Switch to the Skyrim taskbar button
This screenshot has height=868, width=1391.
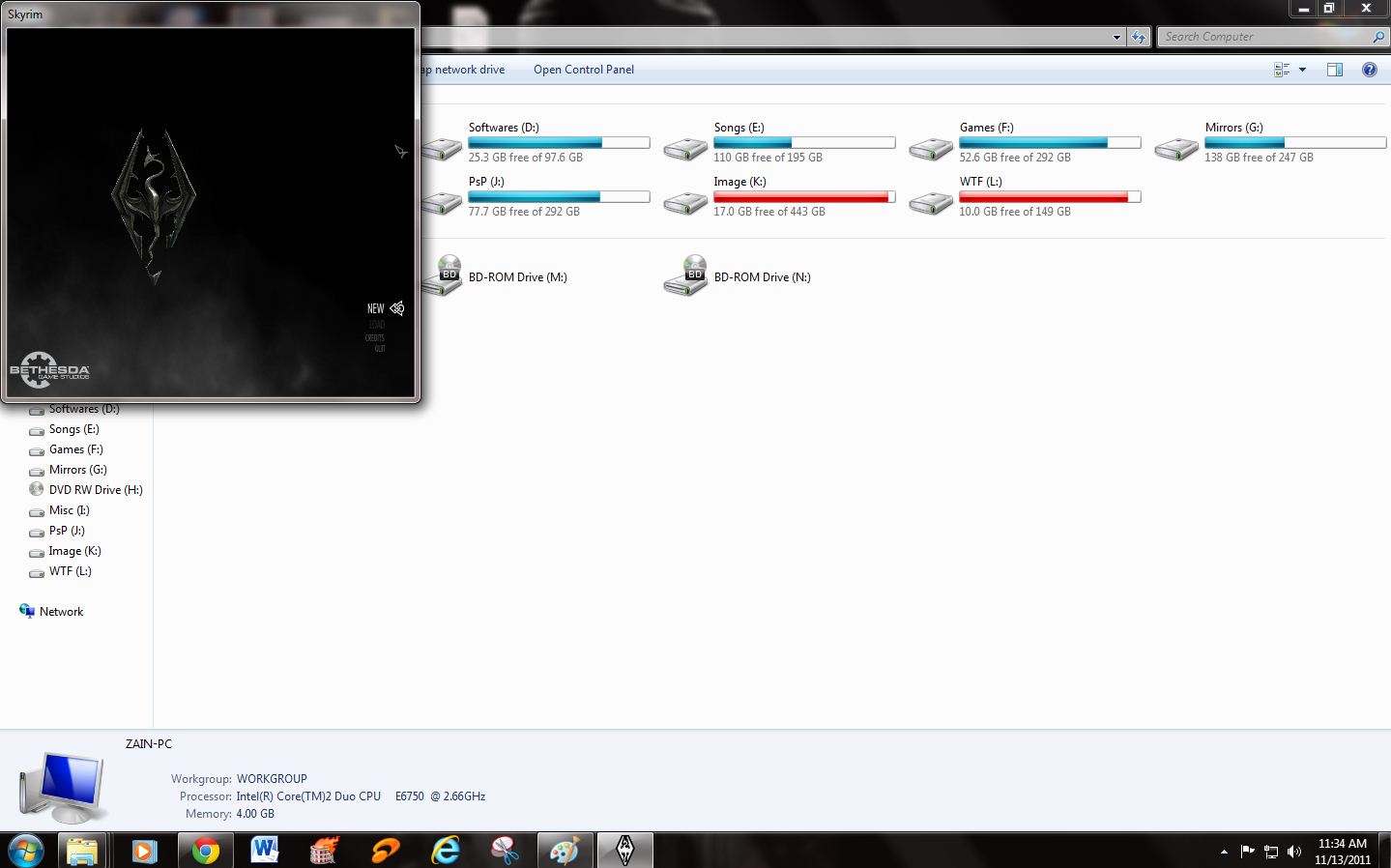(624, 851)
